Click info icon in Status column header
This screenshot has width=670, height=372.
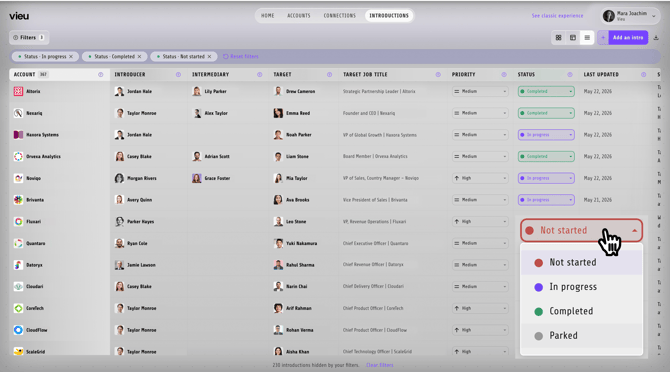point(570,74)
